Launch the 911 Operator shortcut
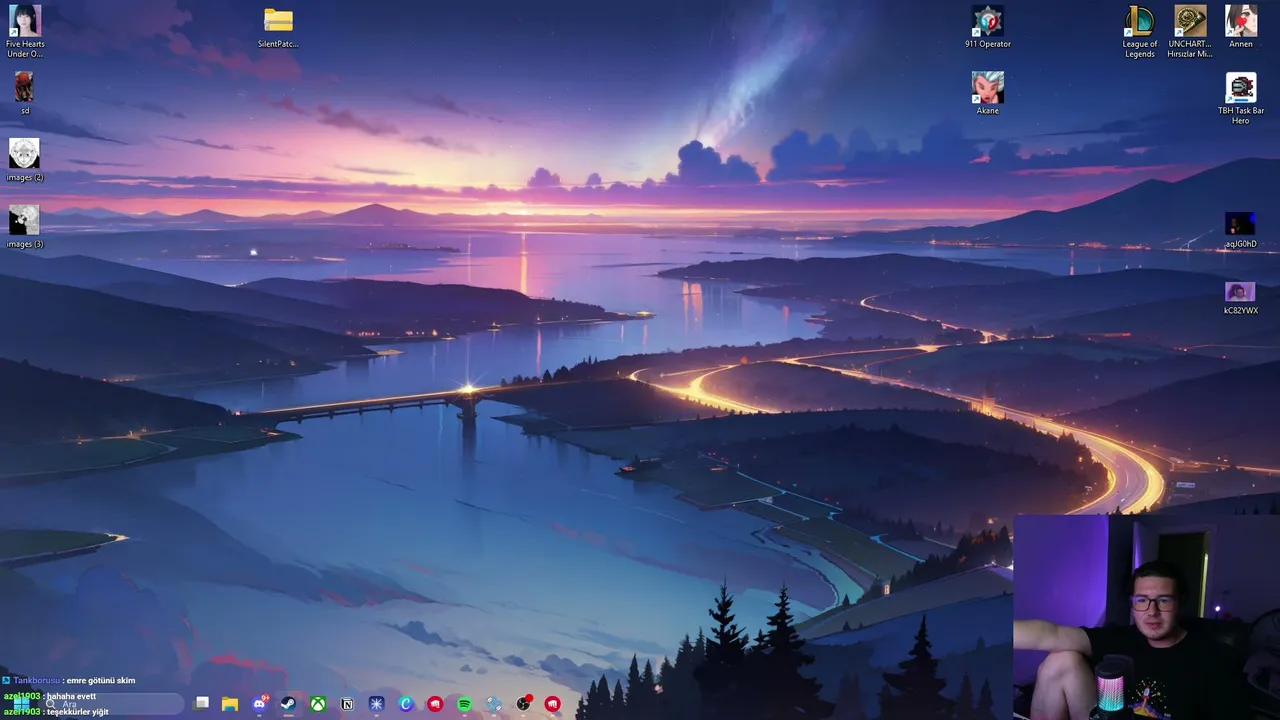The height and width of the screenshot is (720, 1280). (x=987, y=27)
